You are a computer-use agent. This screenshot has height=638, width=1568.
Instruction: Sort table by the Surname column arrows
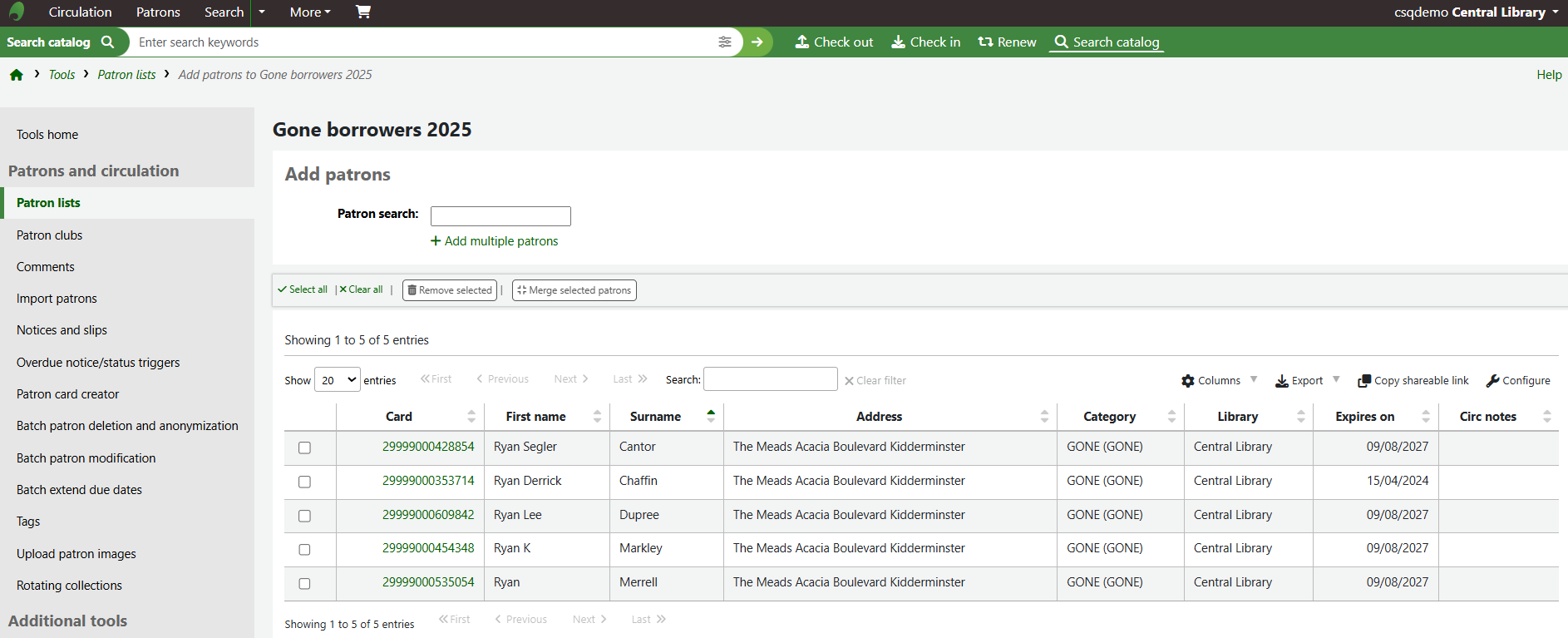pyautogui.click(x=711, y=416)
